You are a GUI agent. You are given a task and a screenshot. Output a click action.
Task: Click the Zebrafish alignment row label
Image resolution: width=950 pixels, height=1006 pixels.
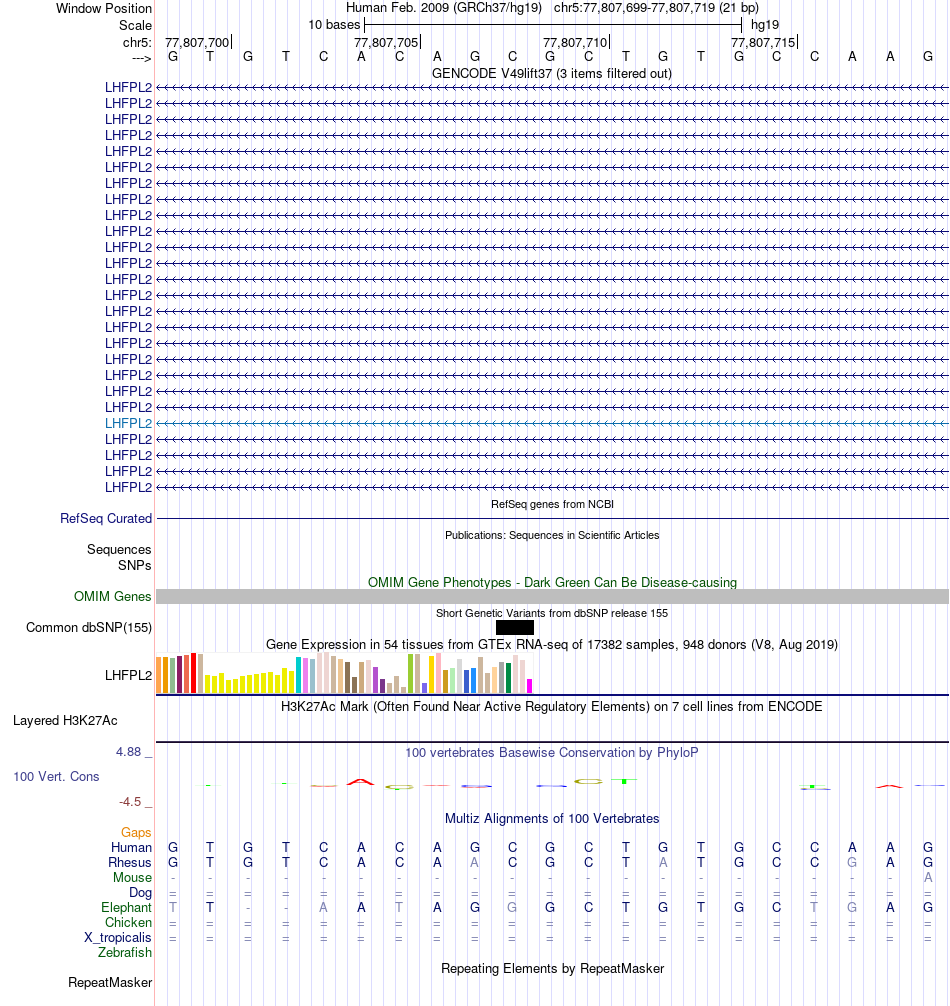point(125,953)
